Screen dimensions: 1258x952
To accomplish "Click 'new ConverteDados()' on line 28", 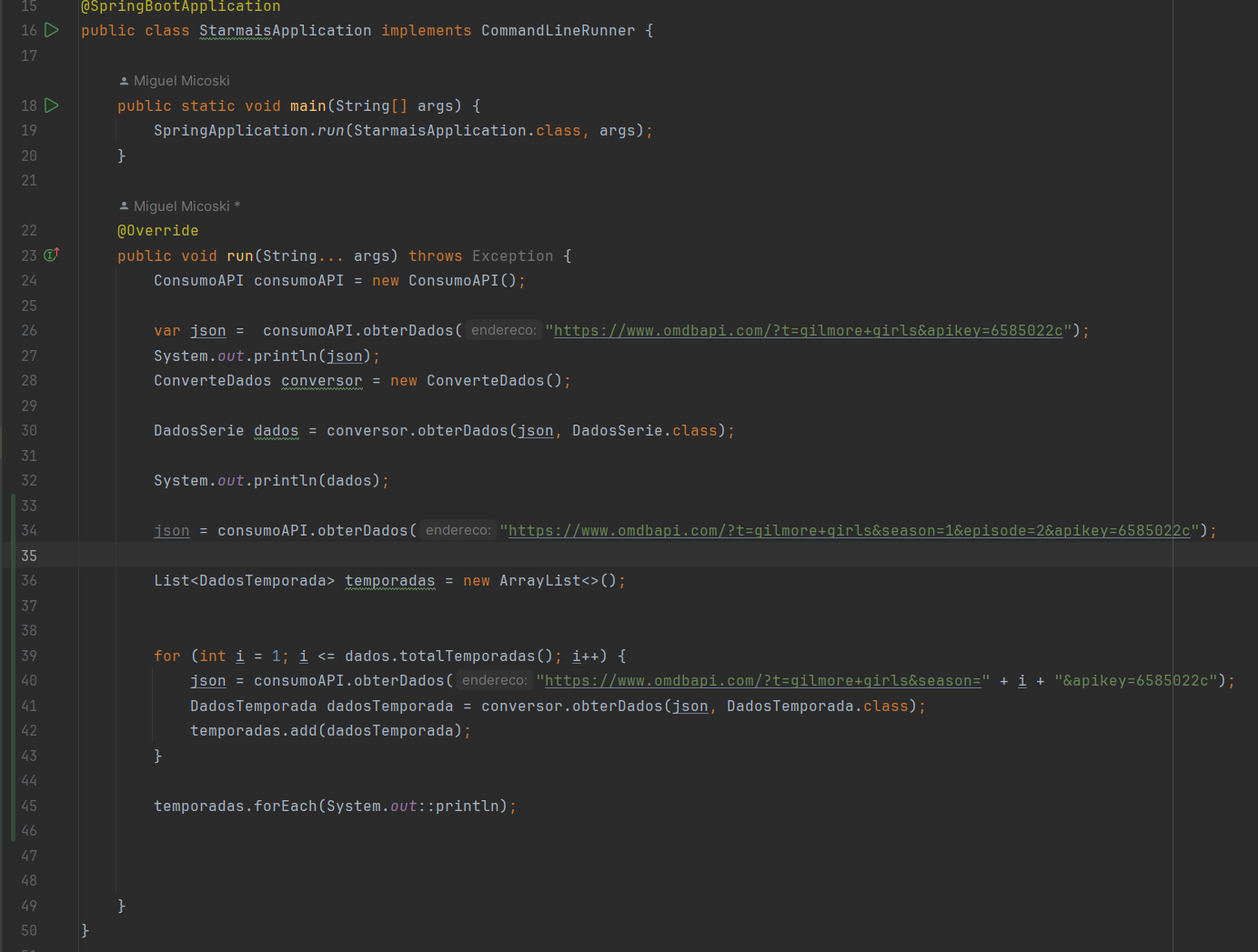I will 477,381.
